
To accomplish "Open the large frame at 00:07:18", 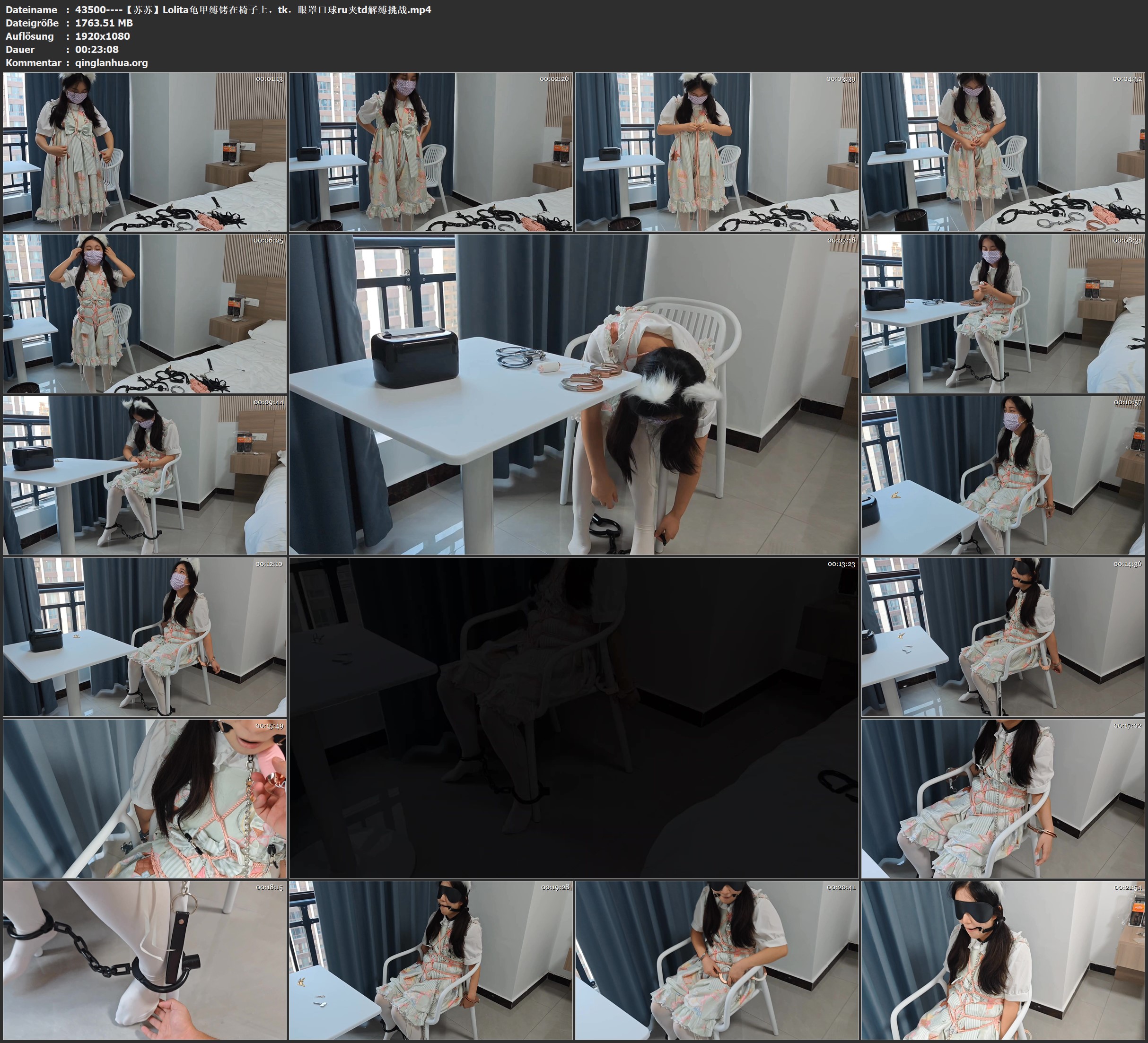I will coord(573,394).
